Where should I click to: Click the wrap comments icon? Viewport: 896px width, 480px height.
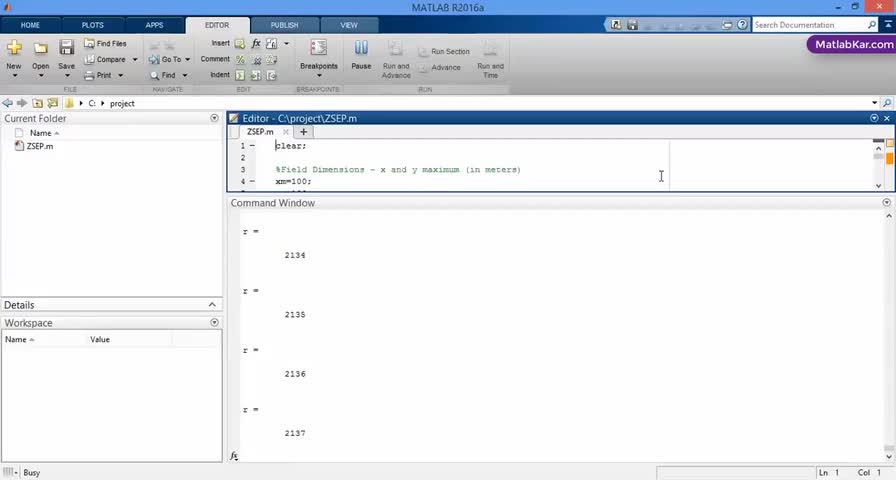[x=271, y=59]
